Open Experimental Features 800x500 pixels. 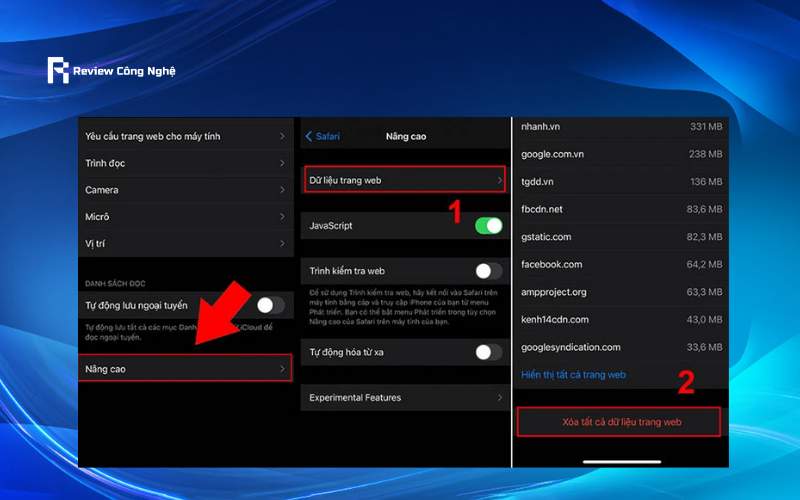coord(405,397)
